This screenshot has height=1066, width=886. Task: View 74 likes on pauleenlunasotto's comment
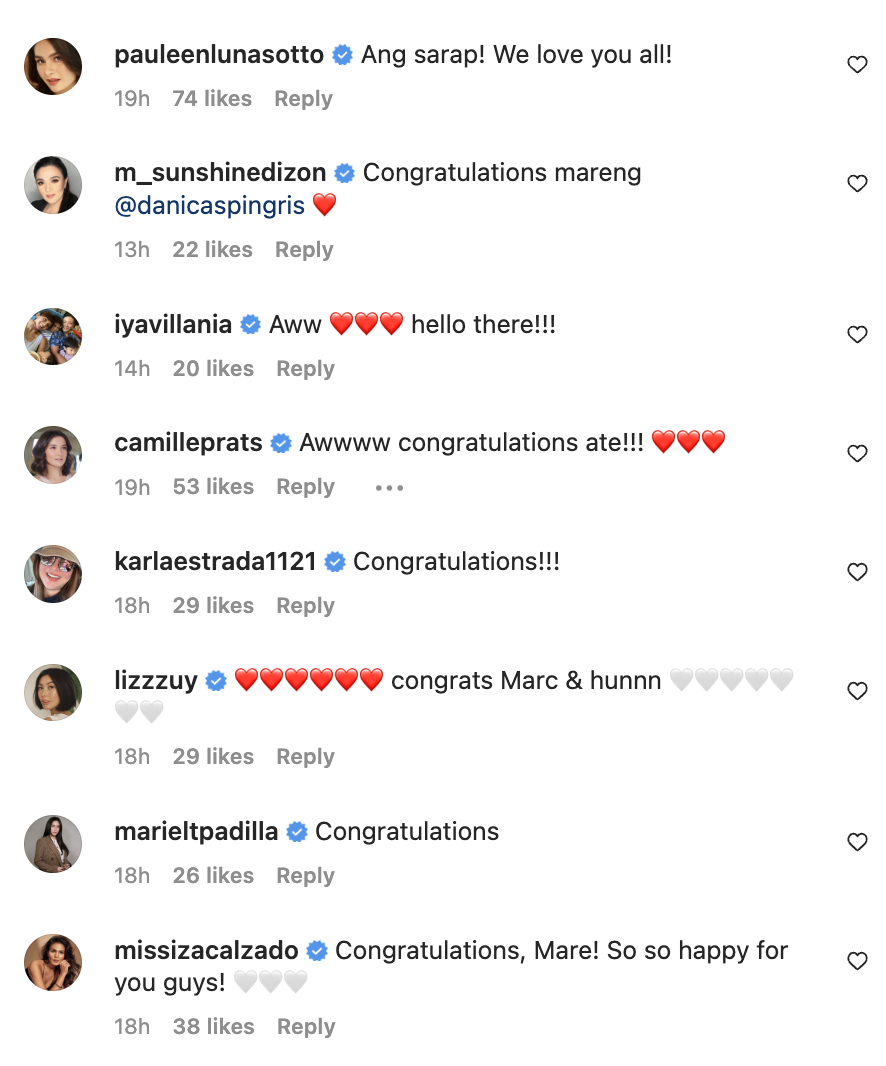[x=211, y=98]
